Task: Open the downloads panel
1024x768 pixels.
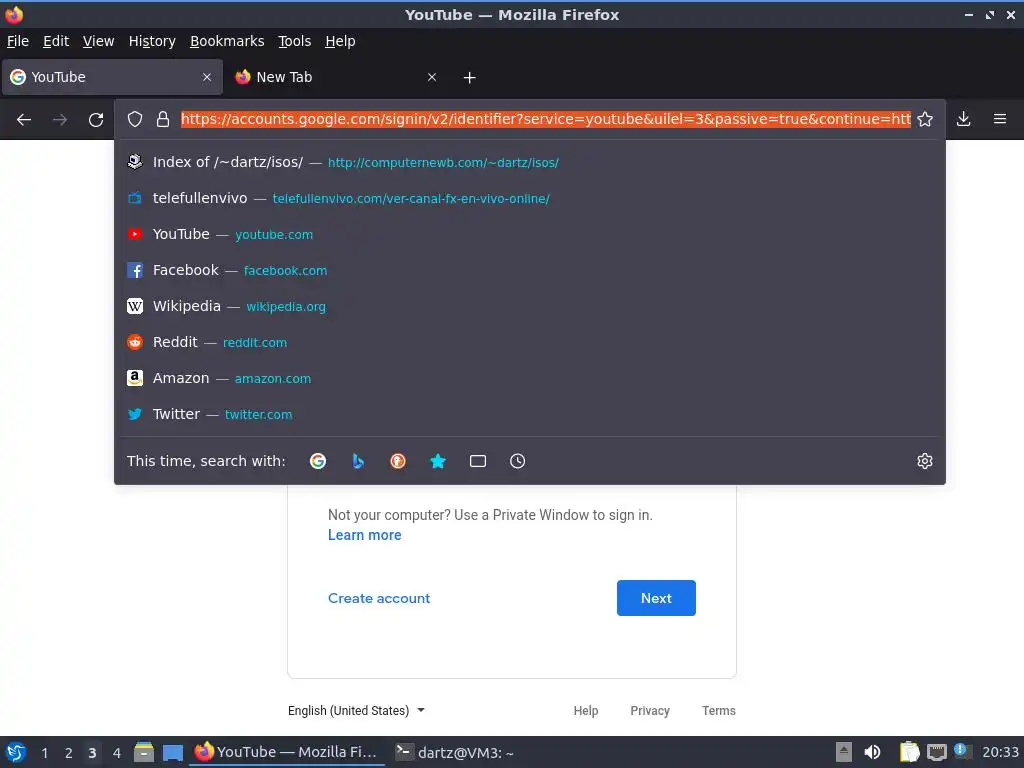Action: (963, 119)
